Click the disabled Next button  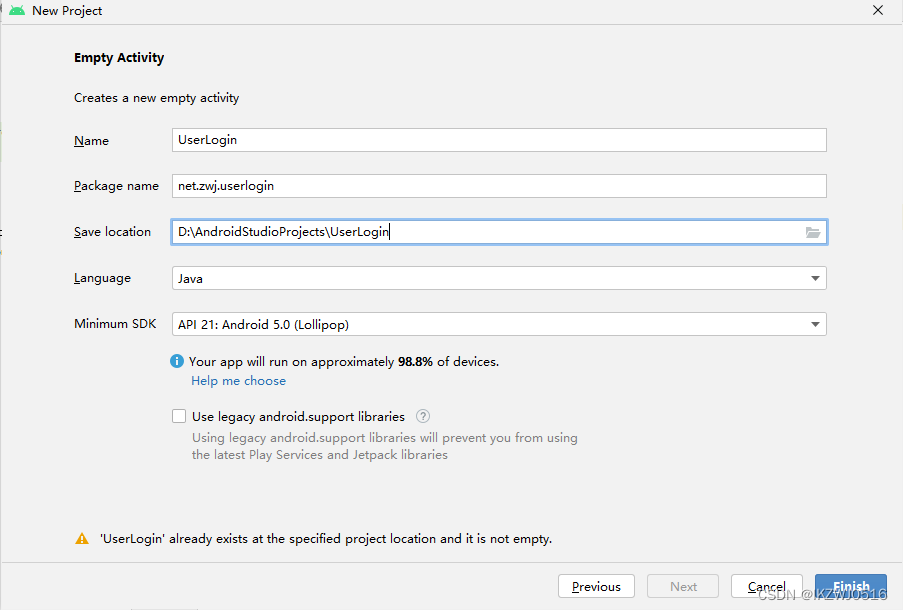(x=684, y=587)
